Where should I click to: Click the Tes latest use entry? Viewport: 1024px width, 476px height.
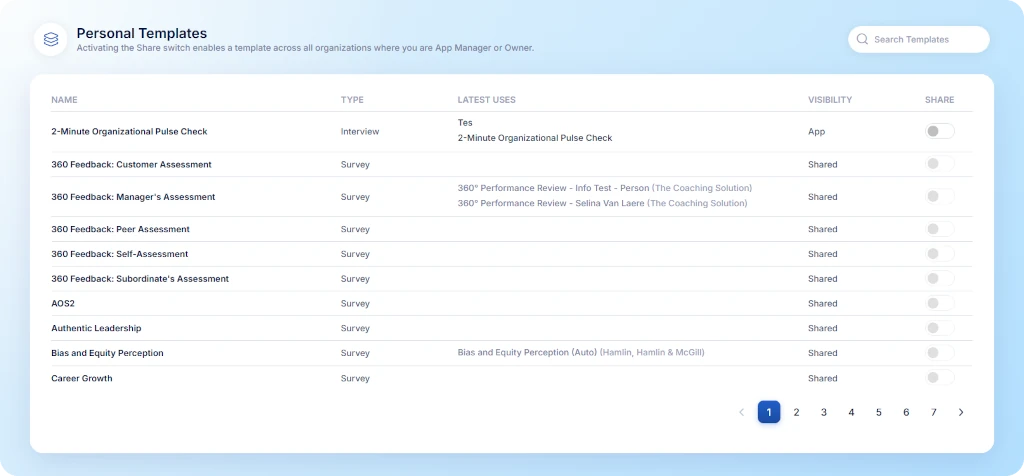[x=465, y=123]
